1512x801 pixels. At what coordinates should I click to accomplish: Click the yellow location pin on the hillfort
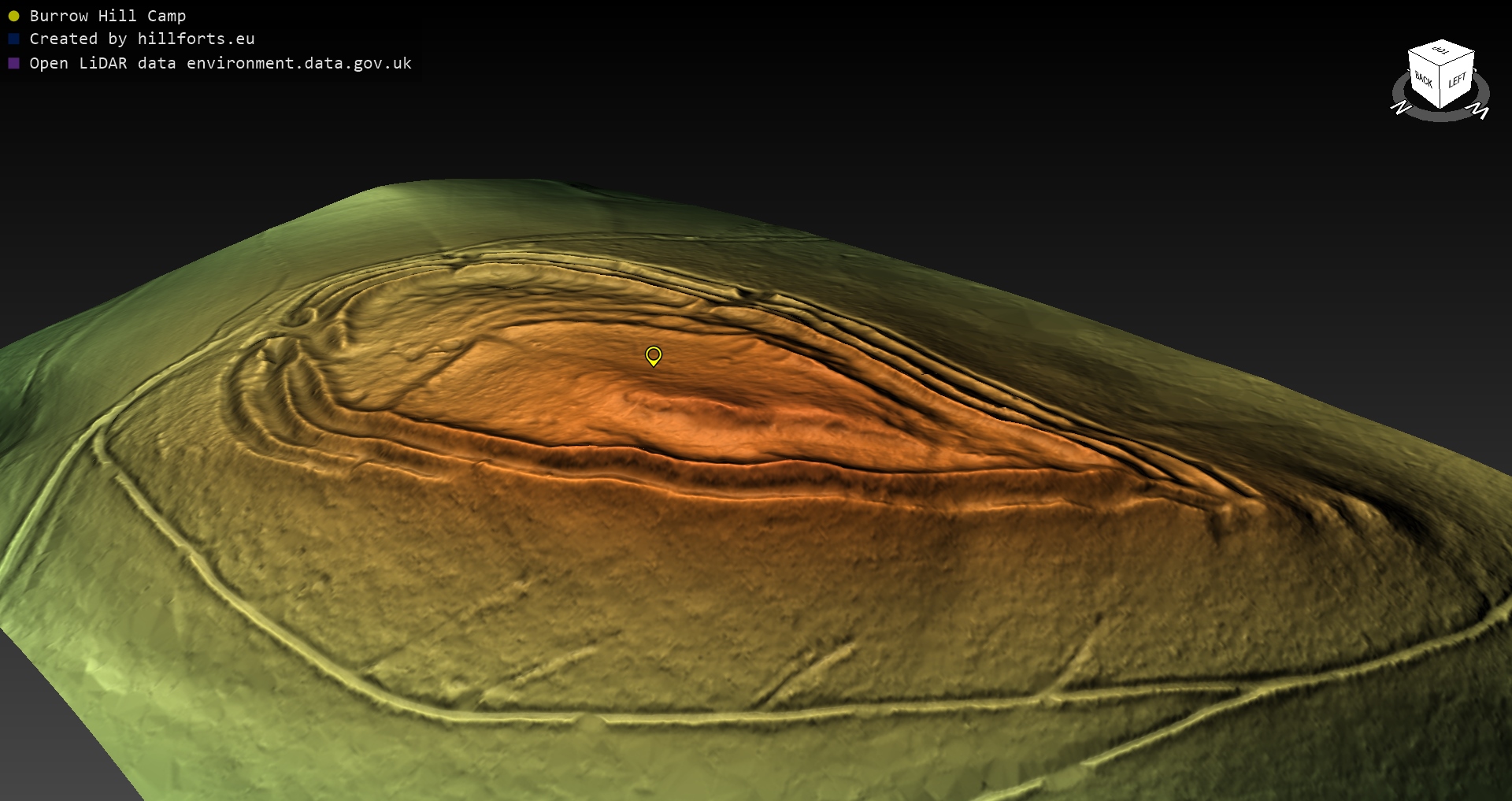tap(653, 356)
